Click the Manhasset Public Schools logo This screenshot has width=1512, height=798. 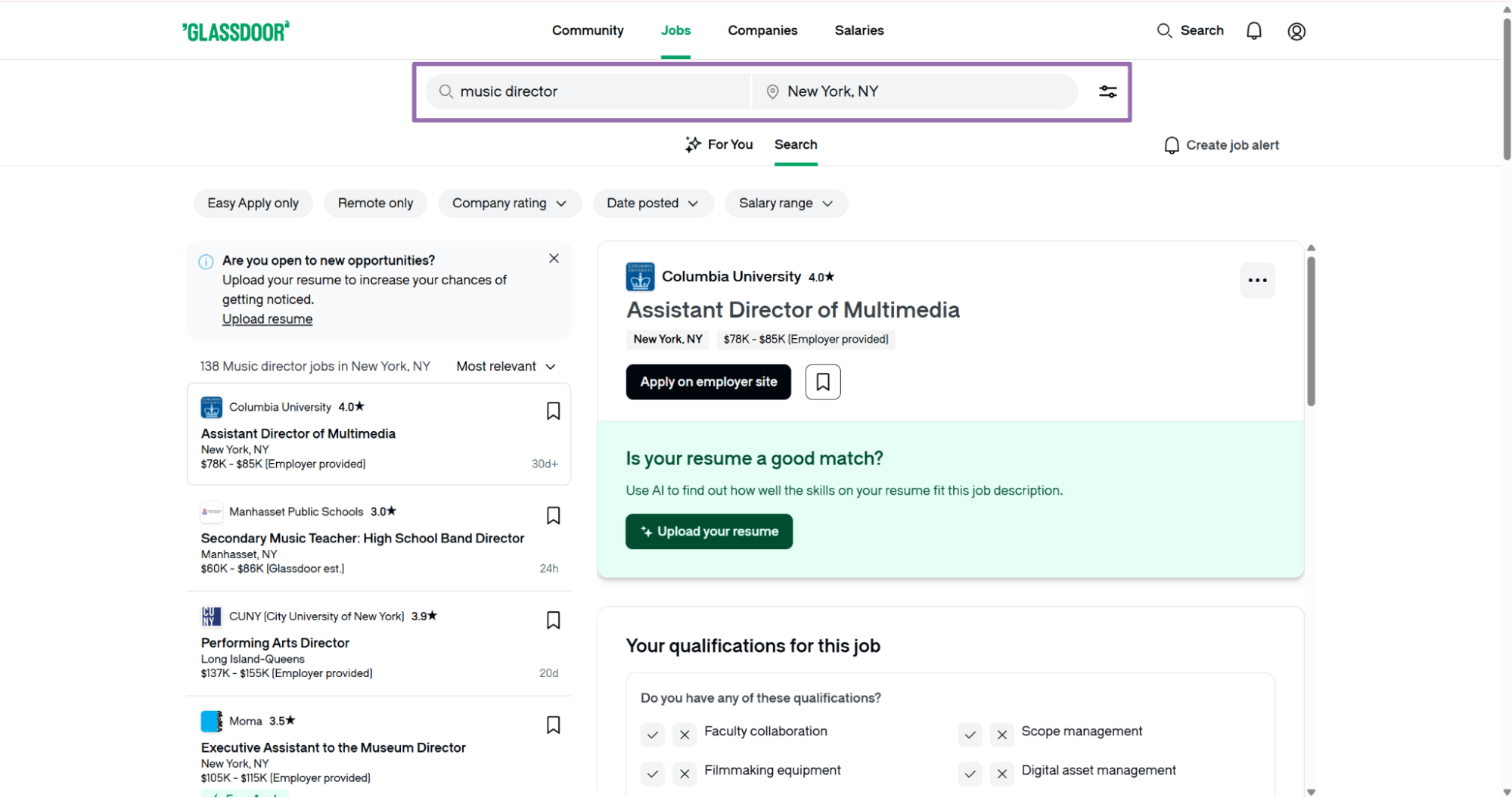211,512
